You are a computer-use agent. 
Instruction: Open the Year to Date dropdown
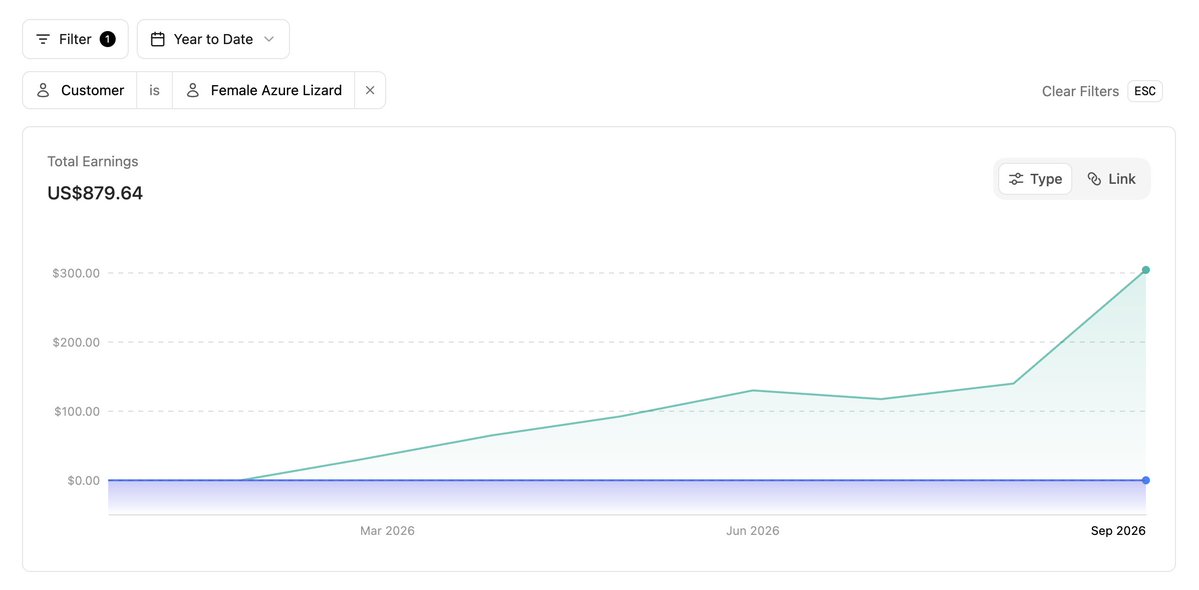coord(213,39)
